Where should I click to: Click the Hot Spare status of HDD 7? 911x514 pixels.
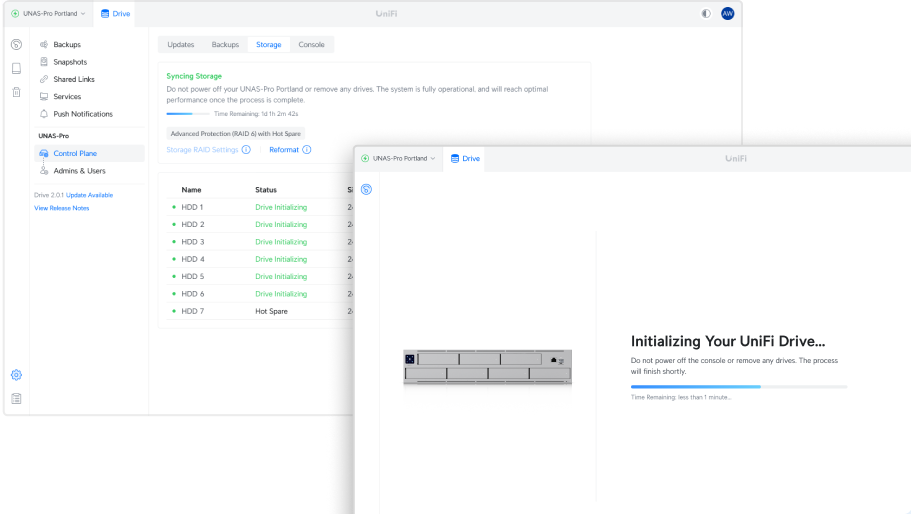(x=271, y=311)
